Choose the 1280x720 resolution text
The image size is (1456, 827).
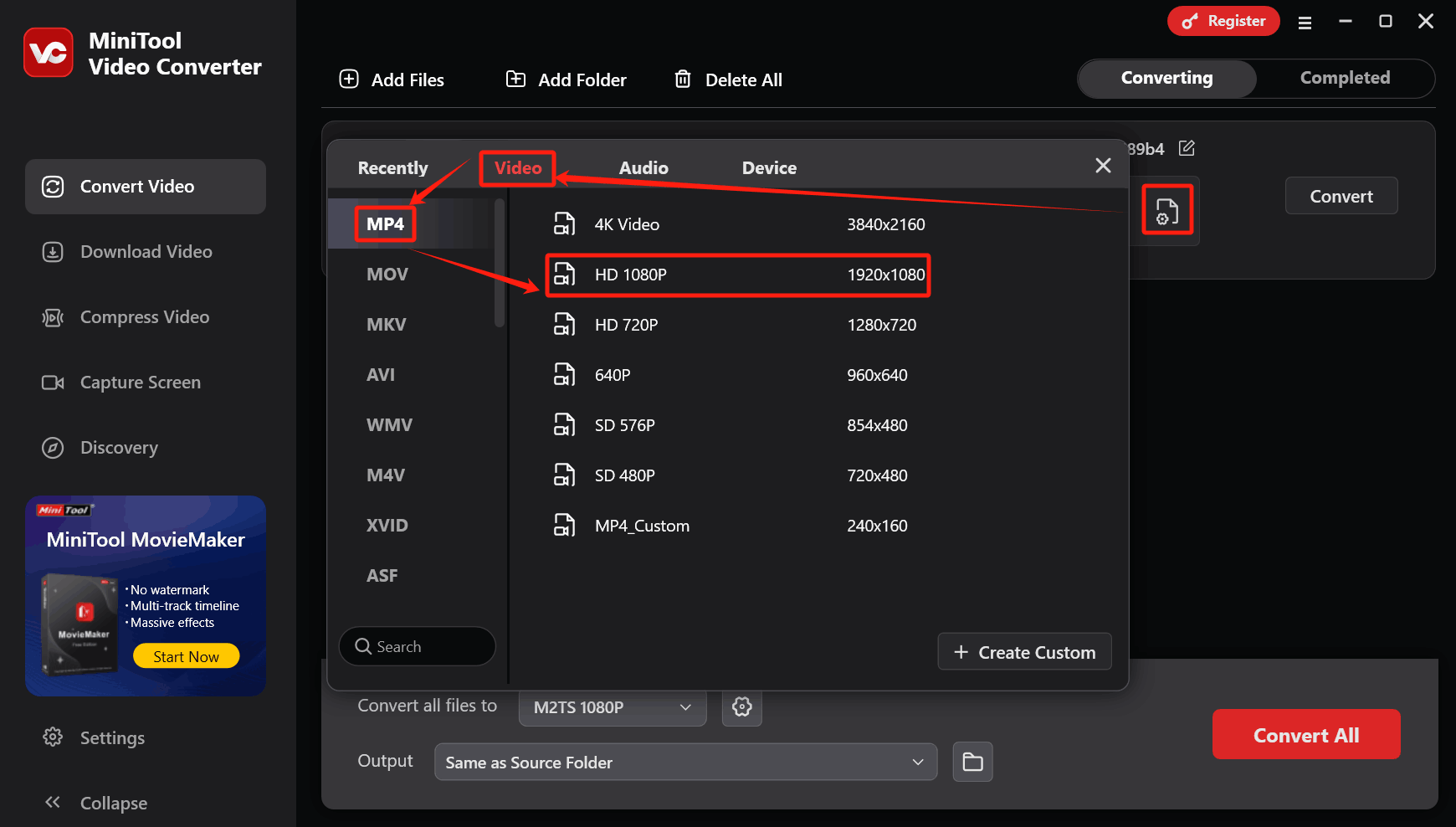[882, 325]
